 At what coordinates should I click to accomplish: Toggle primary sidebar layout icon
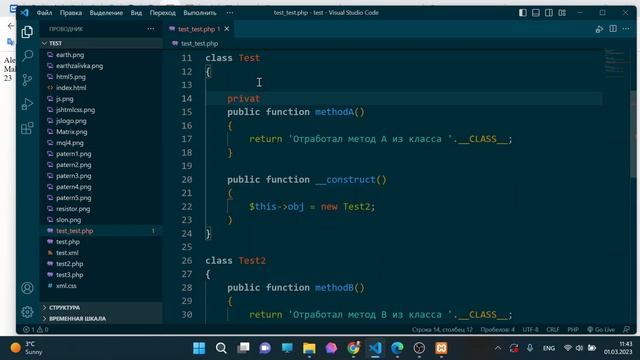(x=523, y=13)
